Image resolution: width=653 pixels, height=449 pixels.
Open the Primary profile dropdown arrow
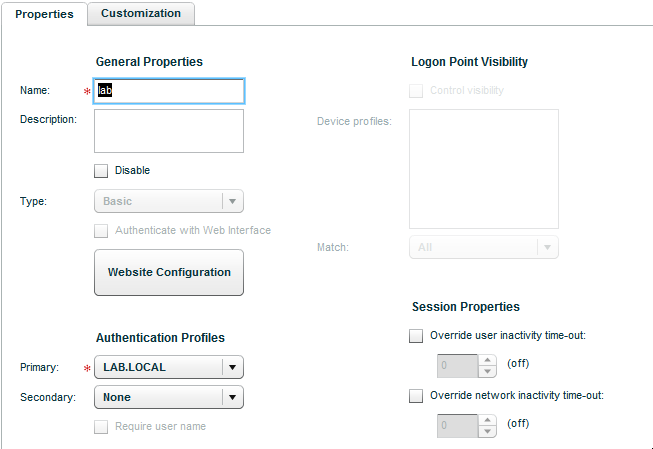coord(232,367)
